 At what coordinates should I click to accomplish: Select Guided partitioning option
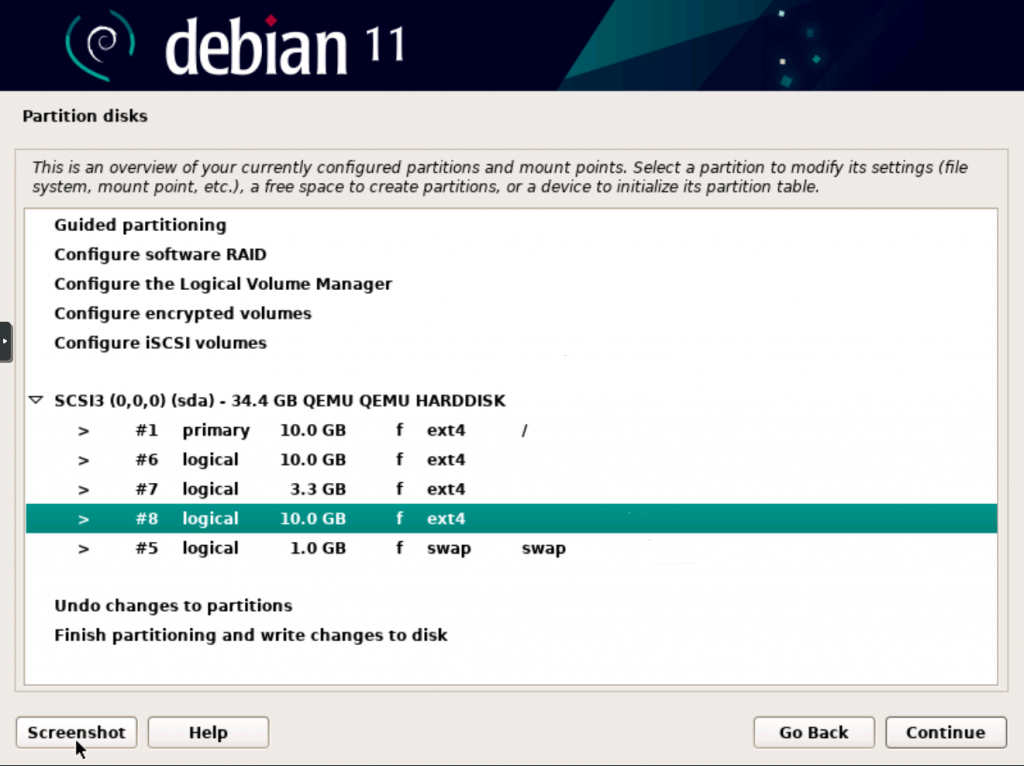pos(140,226)
